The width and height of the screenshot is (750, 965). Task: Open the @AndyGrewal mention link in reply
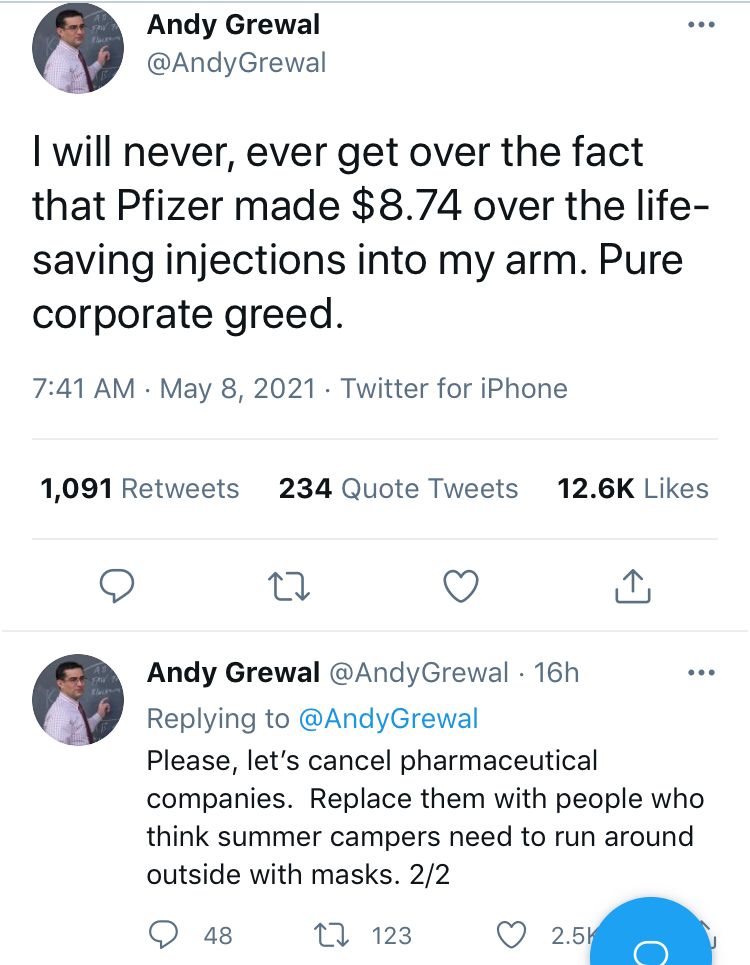tap(388, 718)
